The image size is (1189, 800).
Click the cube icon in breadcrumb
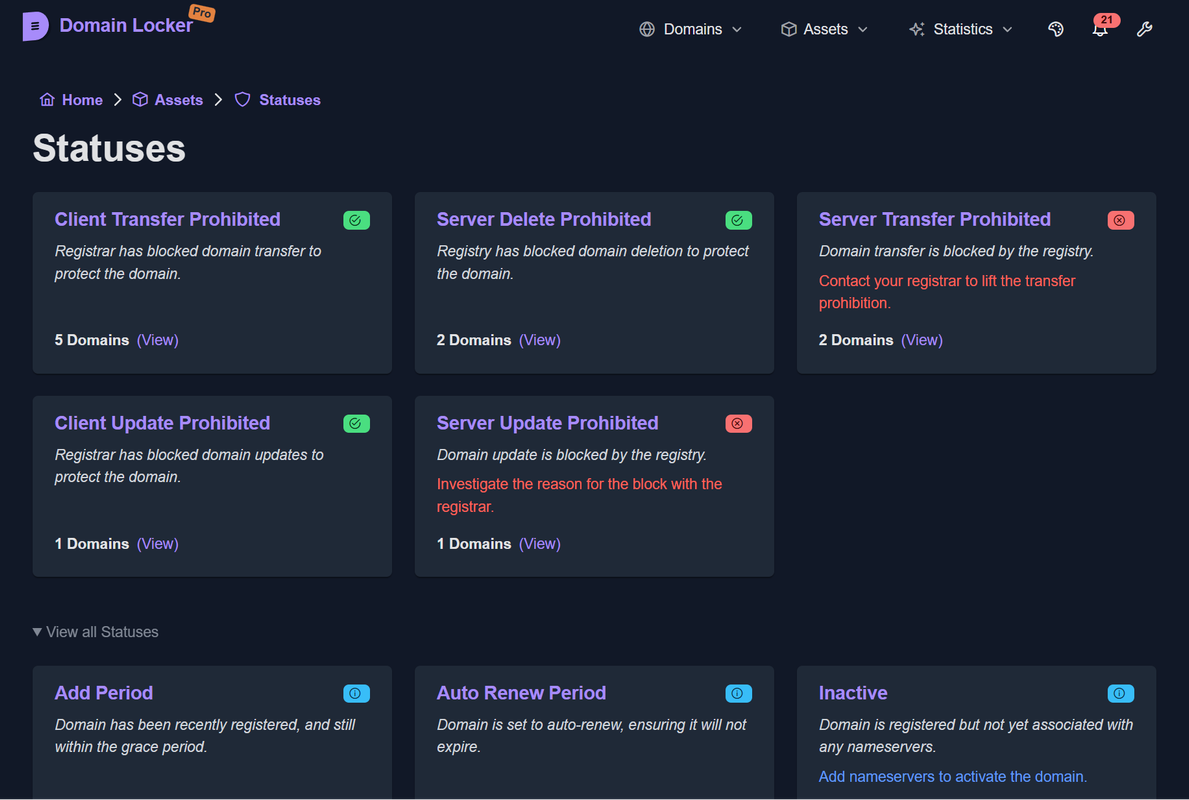pyautogui.click(x=140, y=100)
